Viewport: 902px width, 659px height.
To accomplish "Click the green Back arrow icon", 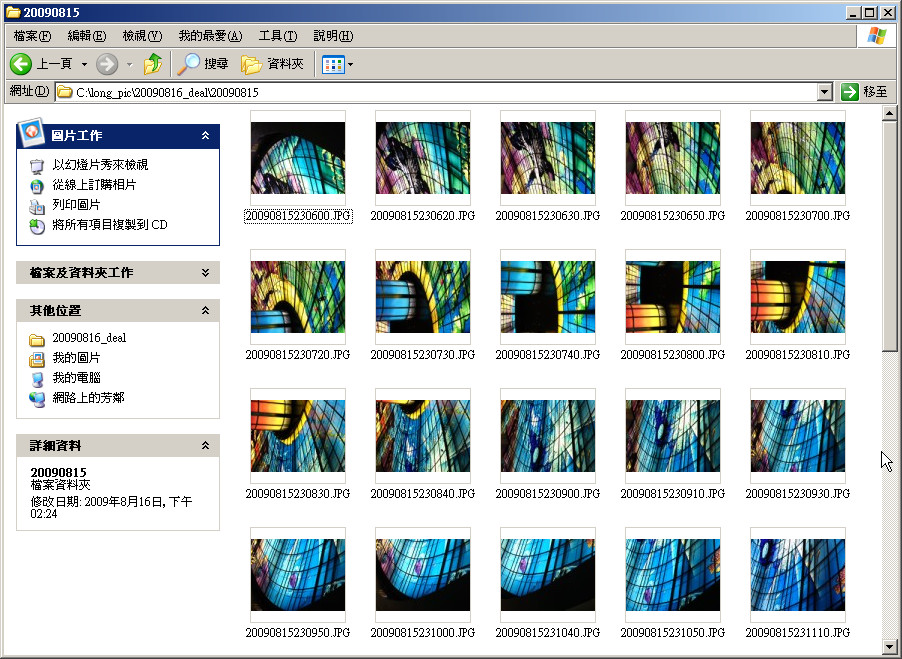I will [21, 64].
